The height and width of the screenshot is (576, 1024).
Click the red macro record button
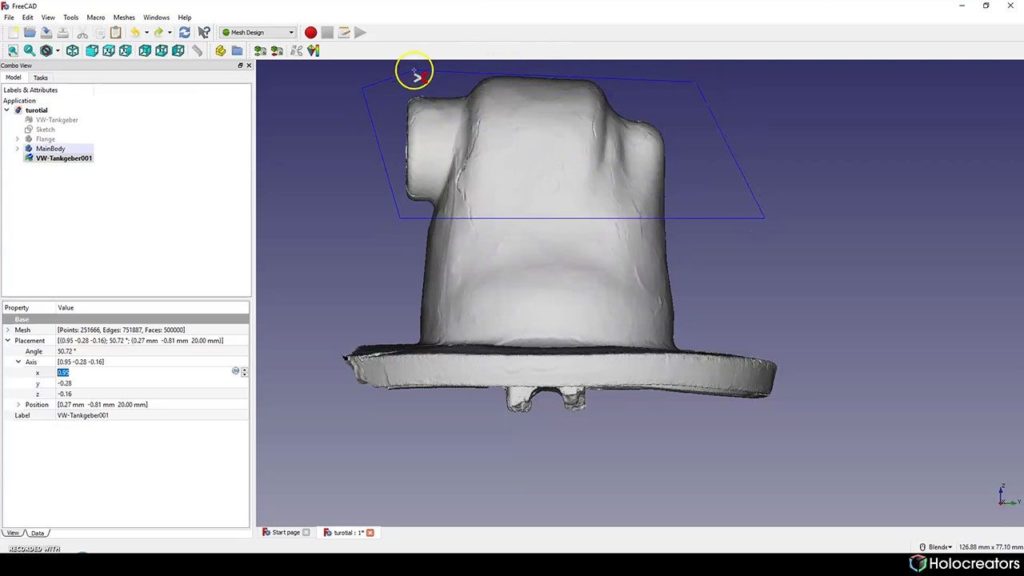[311, 33]
